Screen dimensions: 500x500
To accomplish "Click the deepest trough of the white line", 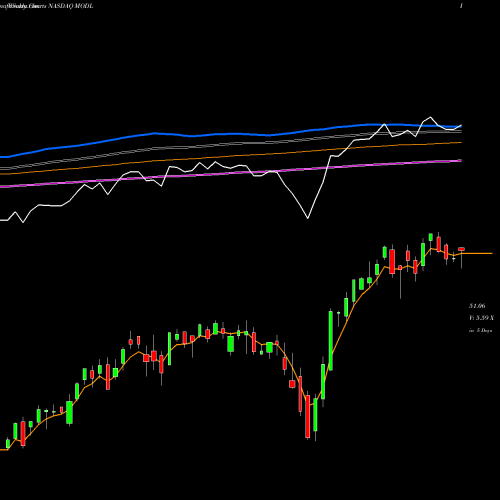I will [x=308, y=218].
